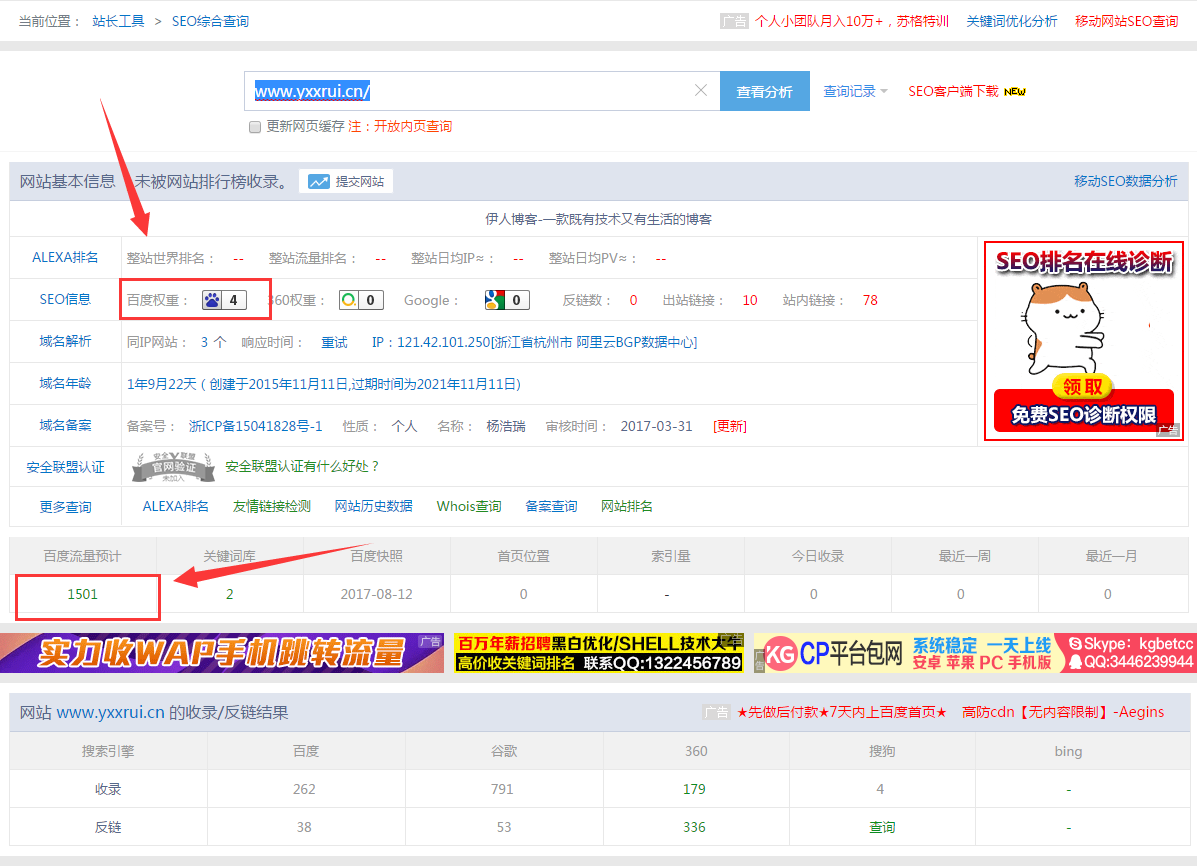The height and width of the screenshot is (867, 1197).
Task: Click the 重试 response time link
Action: point(334,342)
